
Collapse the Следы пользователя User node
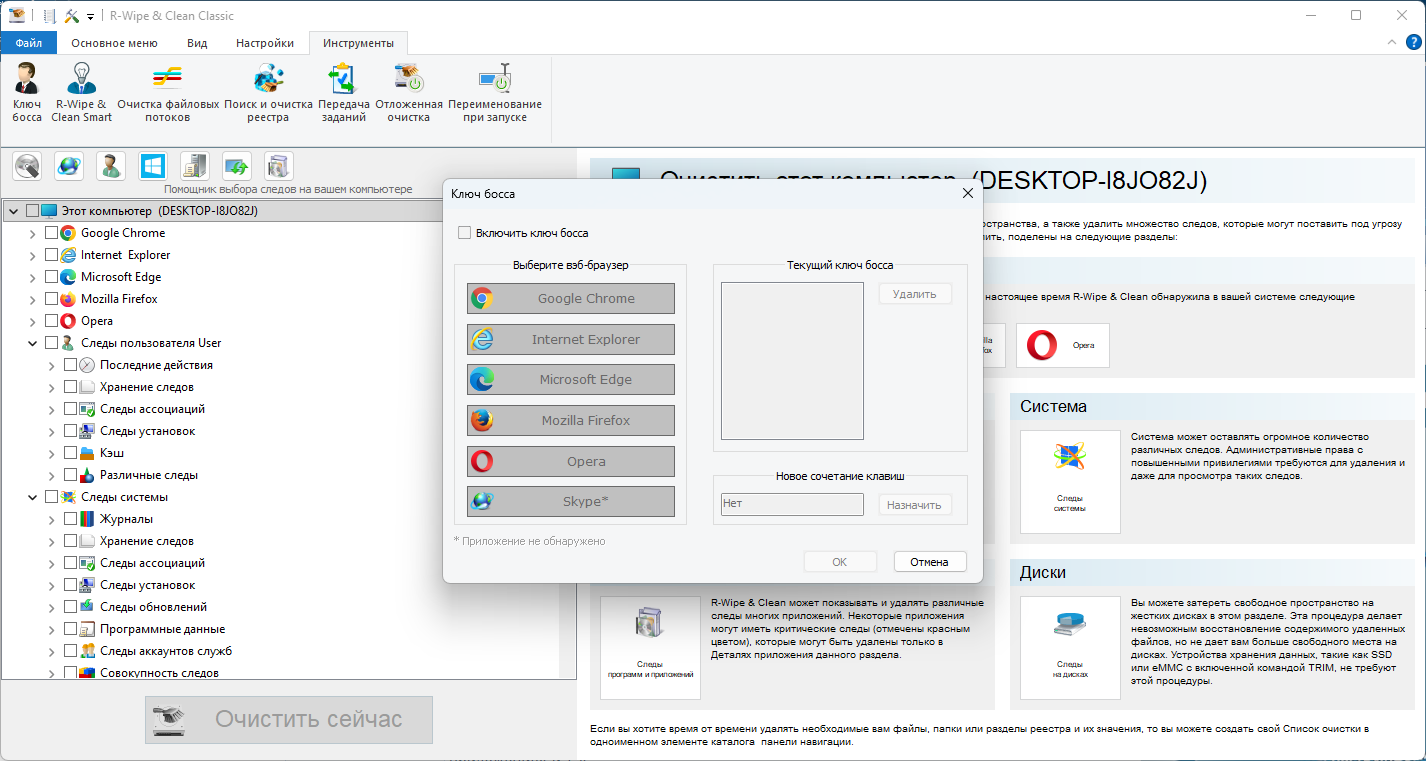coord(33,343)
